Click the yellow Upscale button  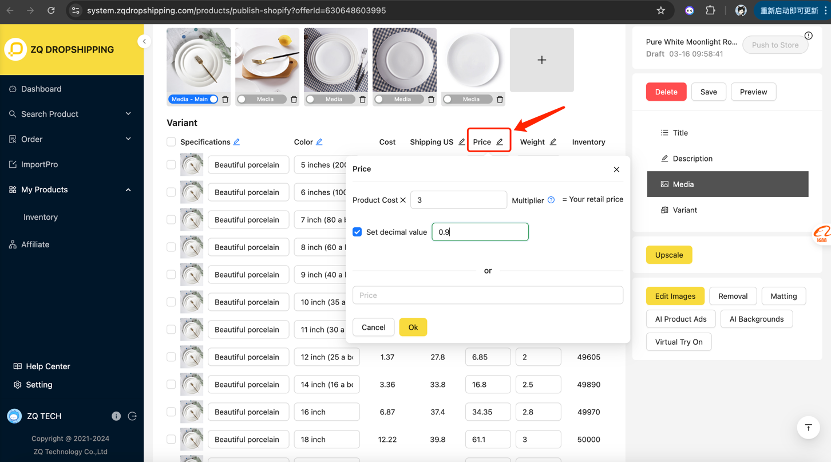[x=669, y=255]
